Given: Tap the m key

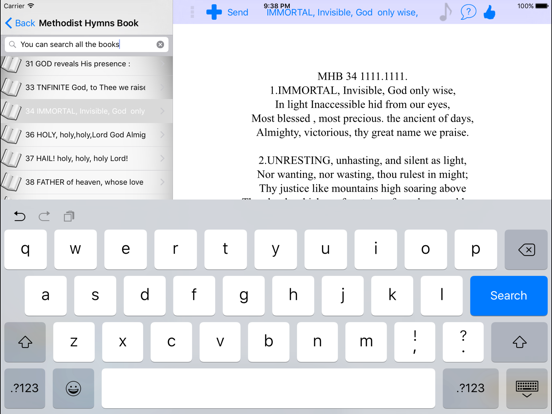Looking at the screenshot, I should coord(366,342).
